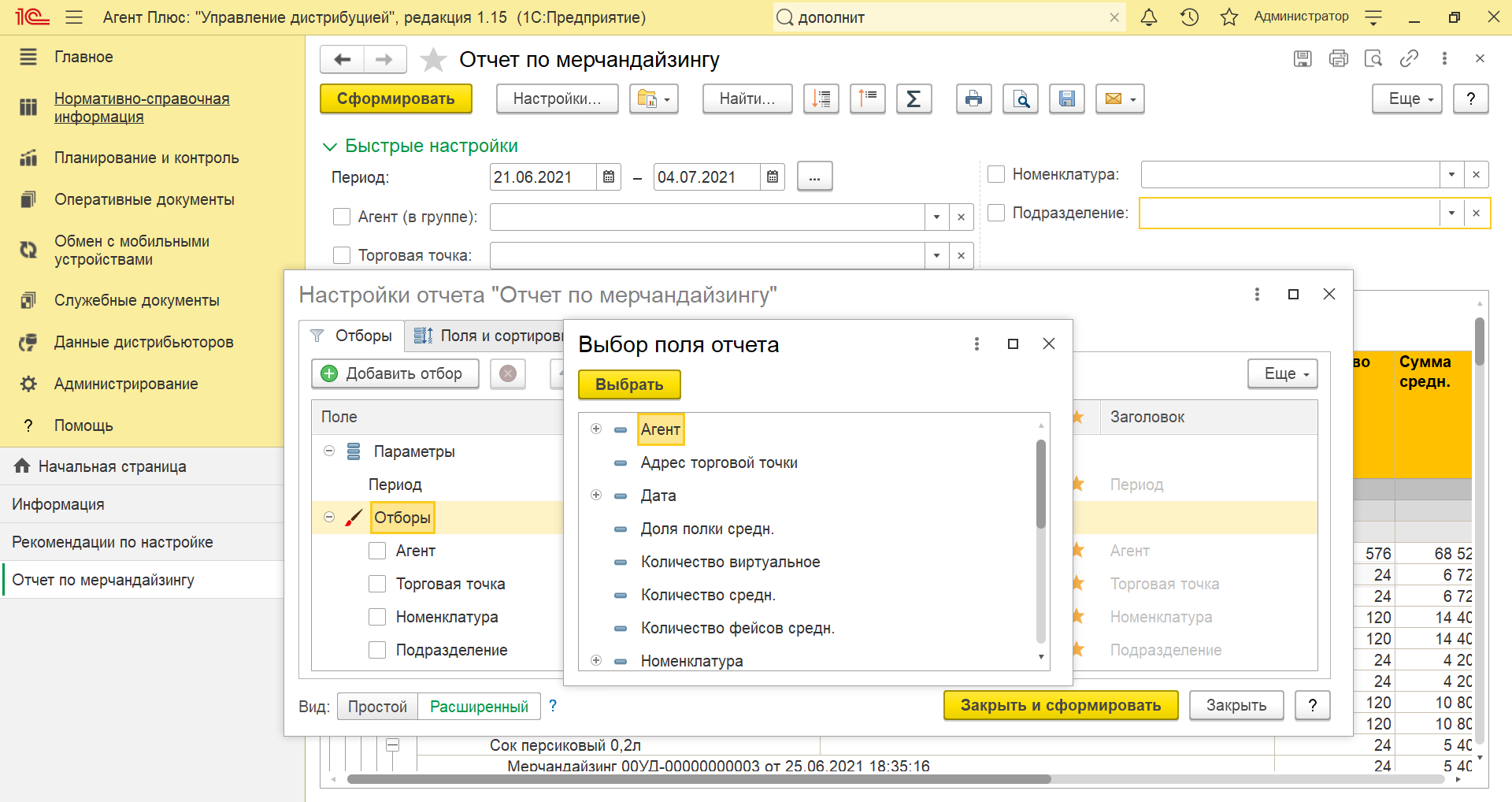Open Оперативные документы section
This screenshot has width=1512, height=802.
144,199
